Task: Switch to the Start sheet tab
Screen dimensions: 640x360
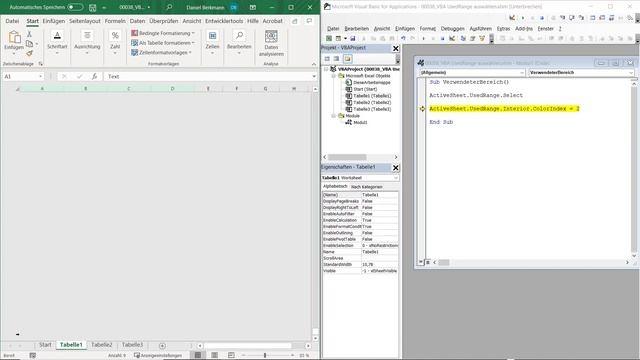Action: click(x=45, y=345)
